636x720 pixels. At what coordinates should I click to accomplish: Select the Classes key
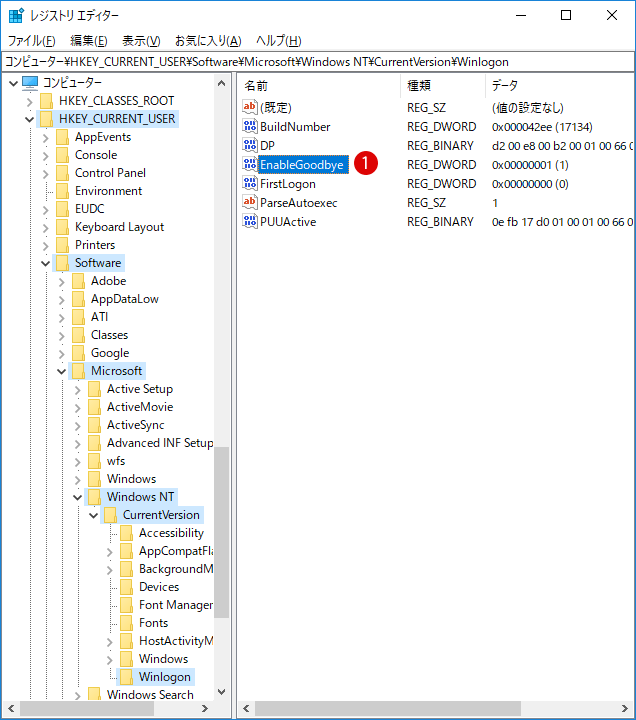click(x=109, y=335)
